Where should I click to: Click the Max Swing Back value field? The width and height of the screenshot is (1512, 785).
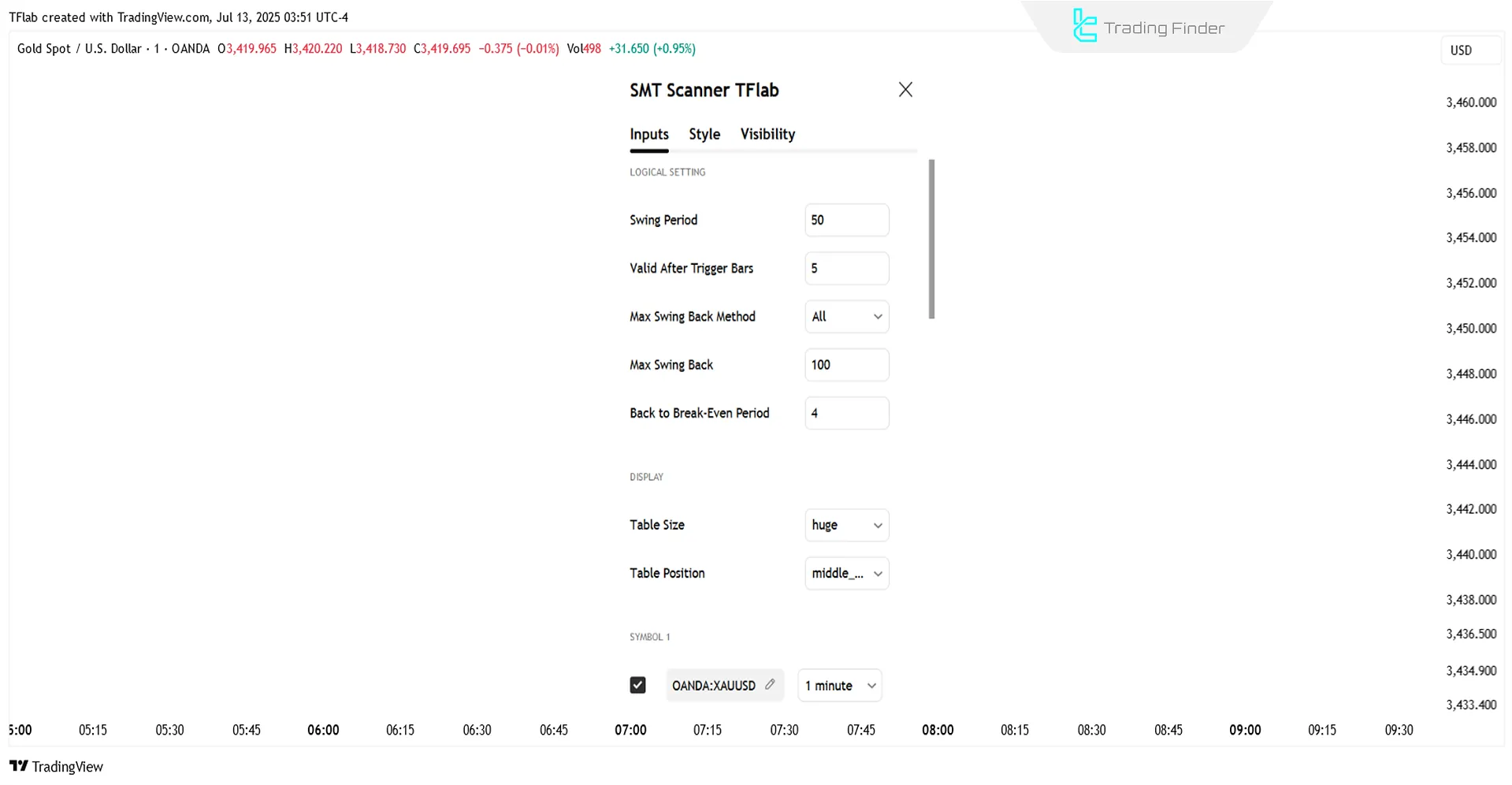pos(846,364)
